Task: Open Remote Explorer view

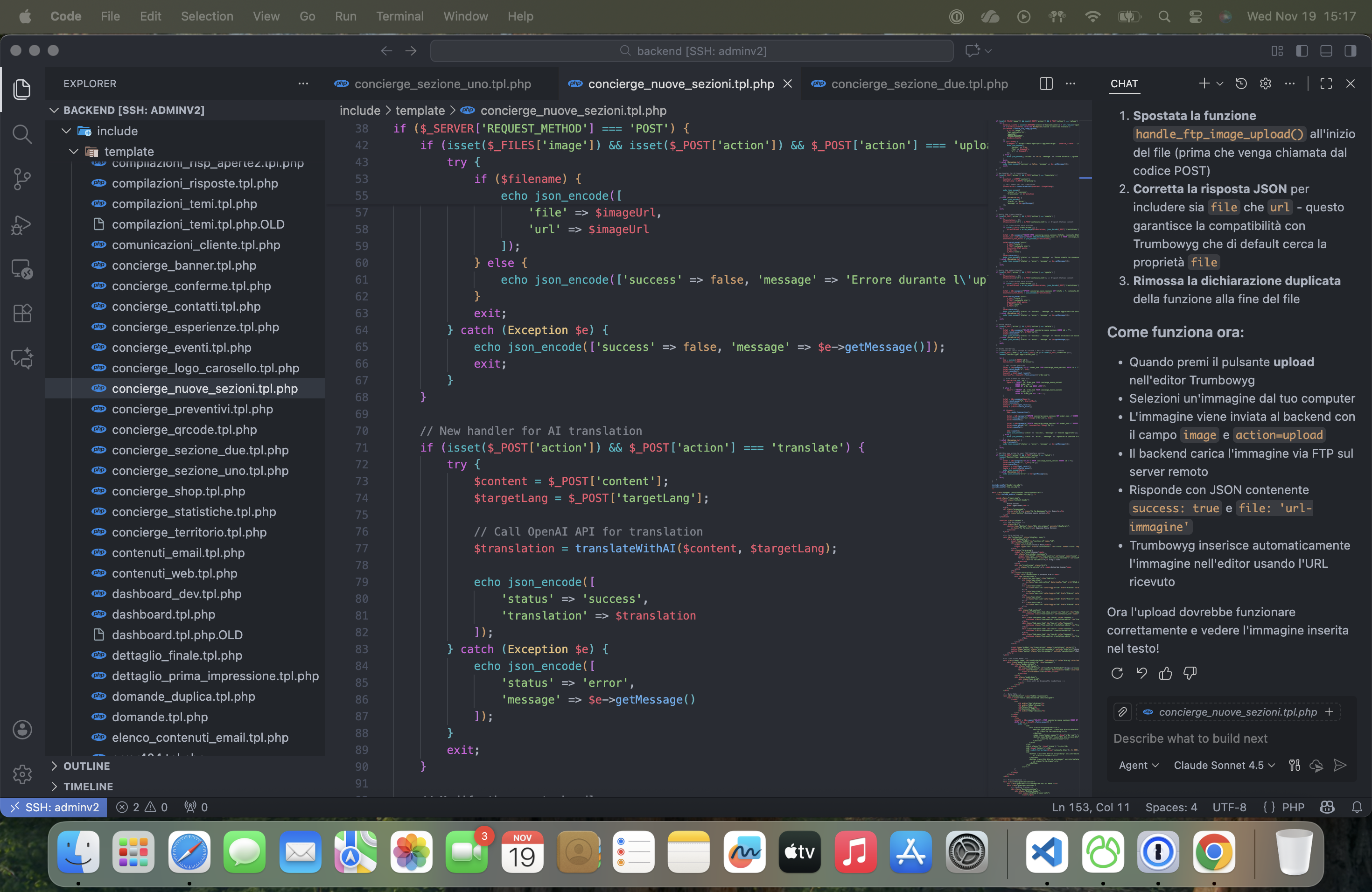Action: point(22,269)
